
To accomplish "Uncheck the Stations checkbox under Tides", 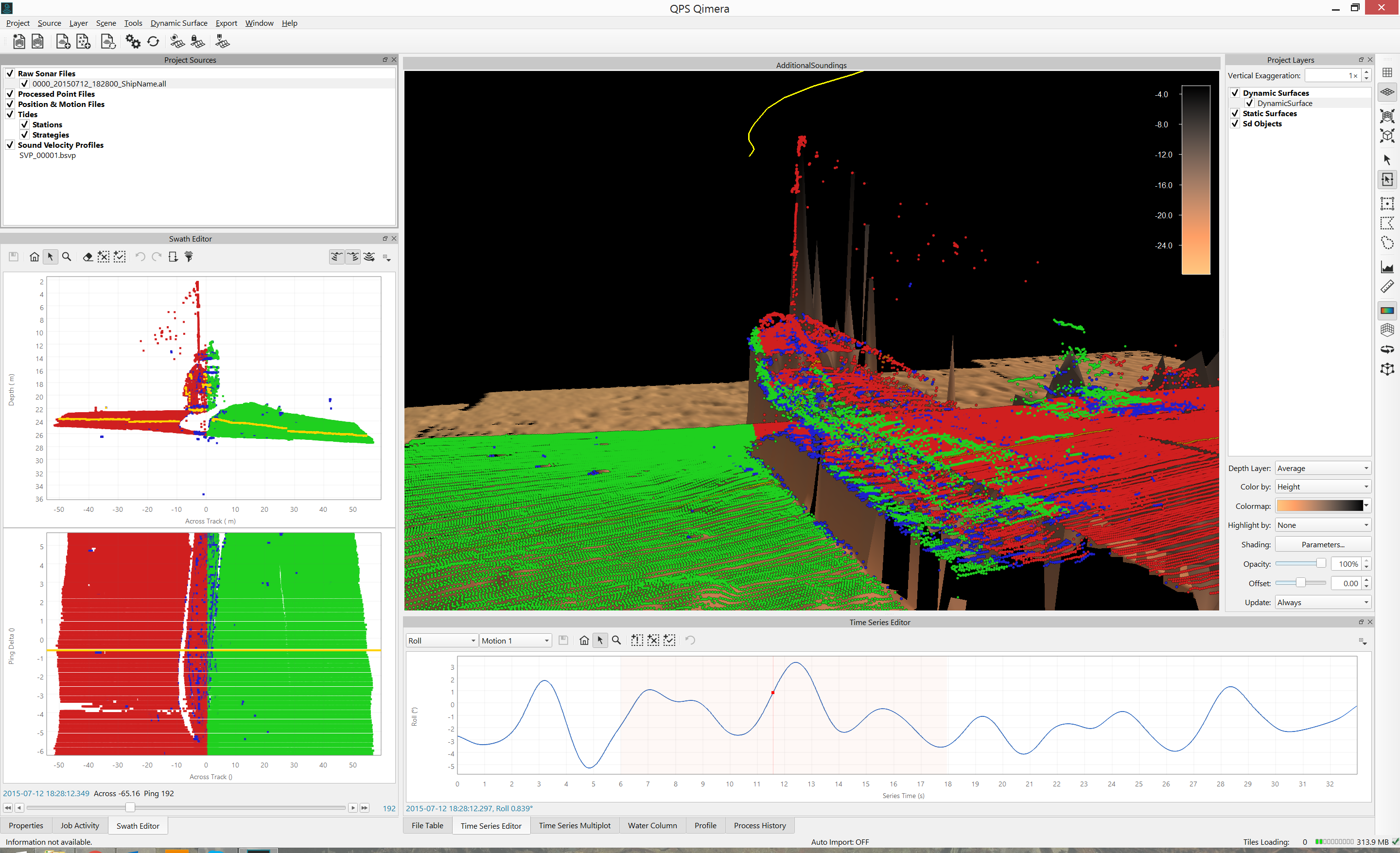I will pos(25,124).
